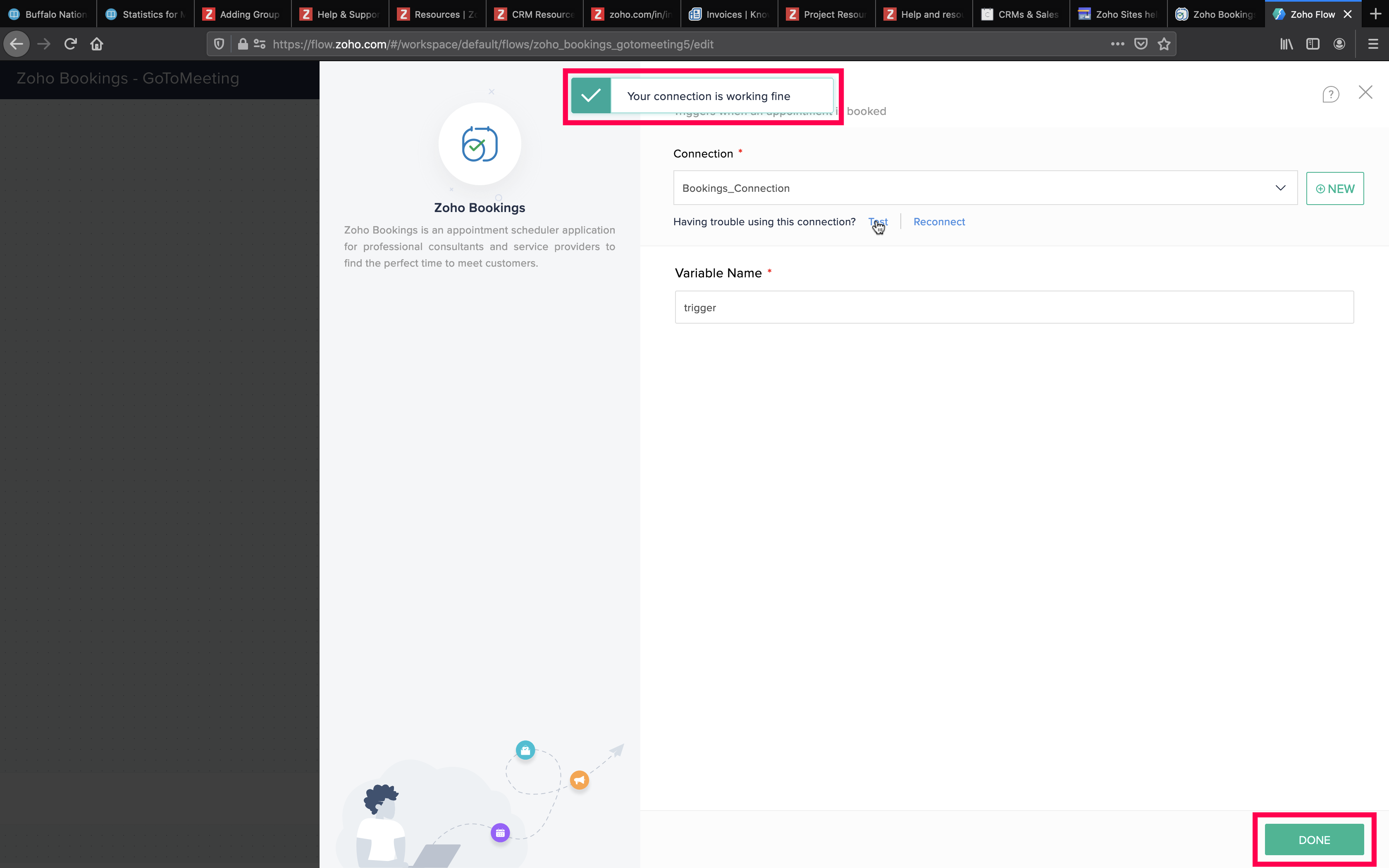Click the Zoho Bookings calendar logo
This screenshot has height=868, width=1389.
pos(480,144)
